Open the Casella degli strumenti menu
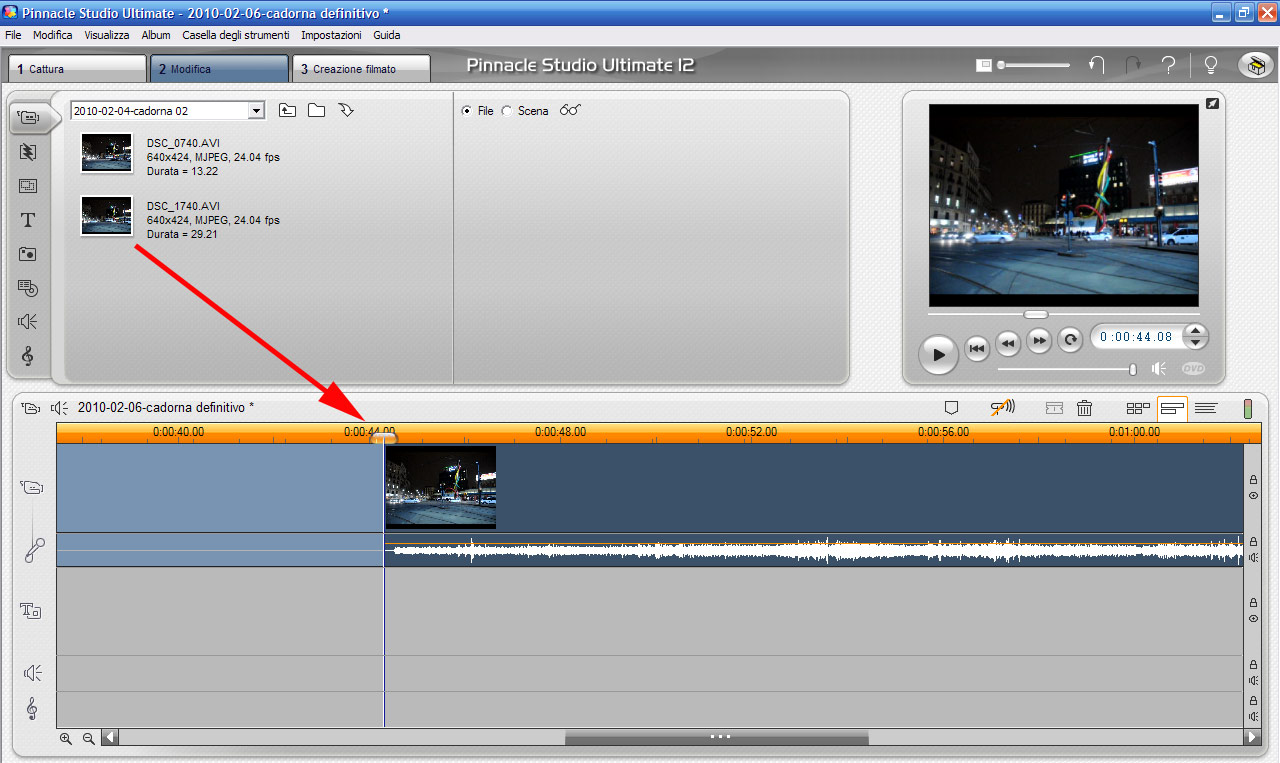This screenshot has width=1280, height=763. pos(236,35)
